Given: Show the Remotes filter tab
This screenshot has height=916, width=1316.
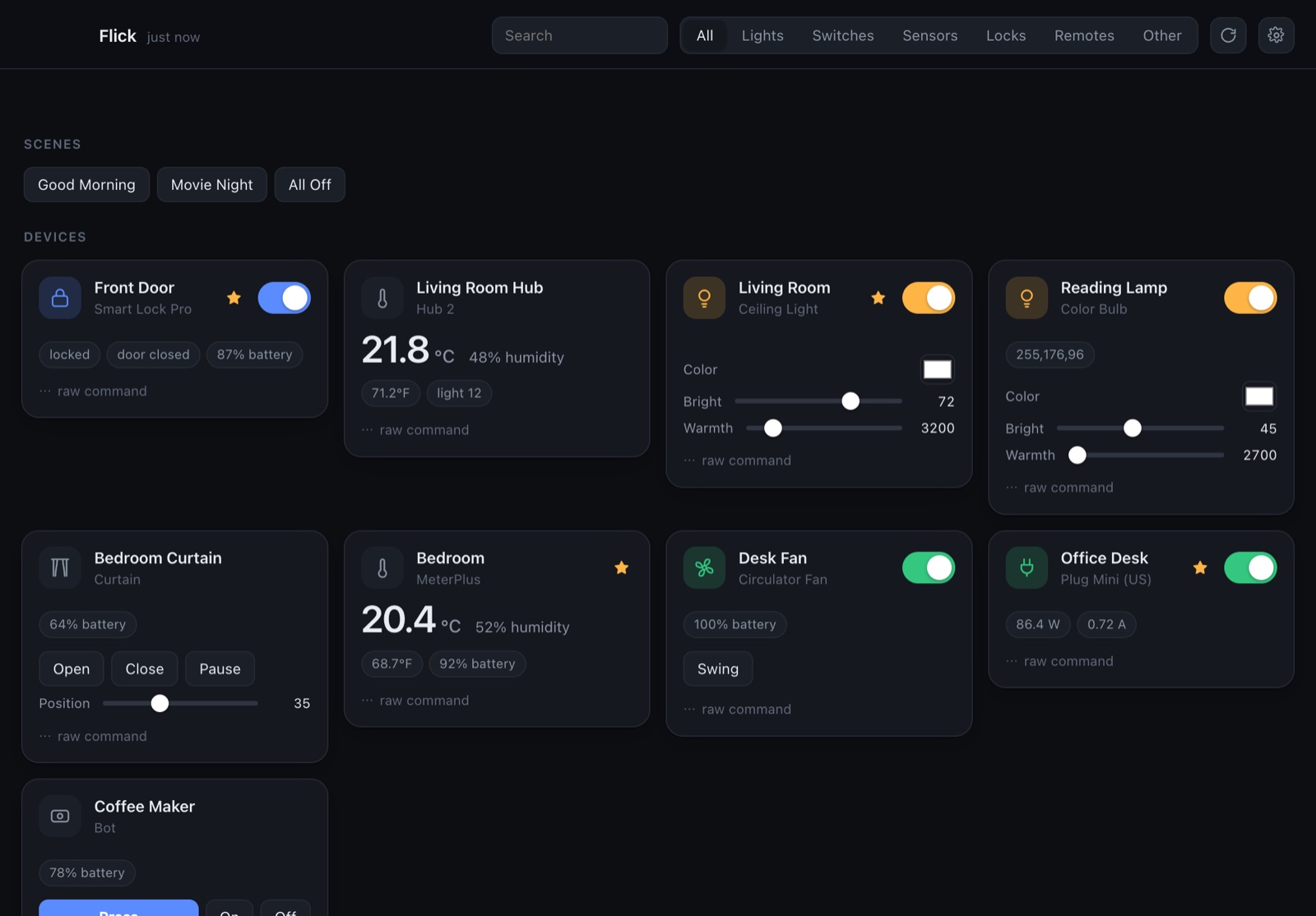Looking at the screenshot, I should [x=1084, y=35].
